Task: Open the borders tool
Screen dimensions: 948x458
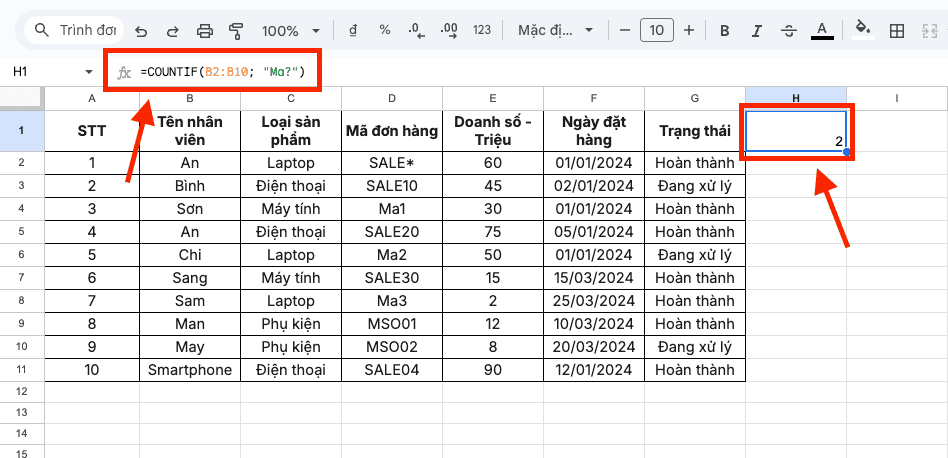Action: pyautogui.click(x=897, y=31)
